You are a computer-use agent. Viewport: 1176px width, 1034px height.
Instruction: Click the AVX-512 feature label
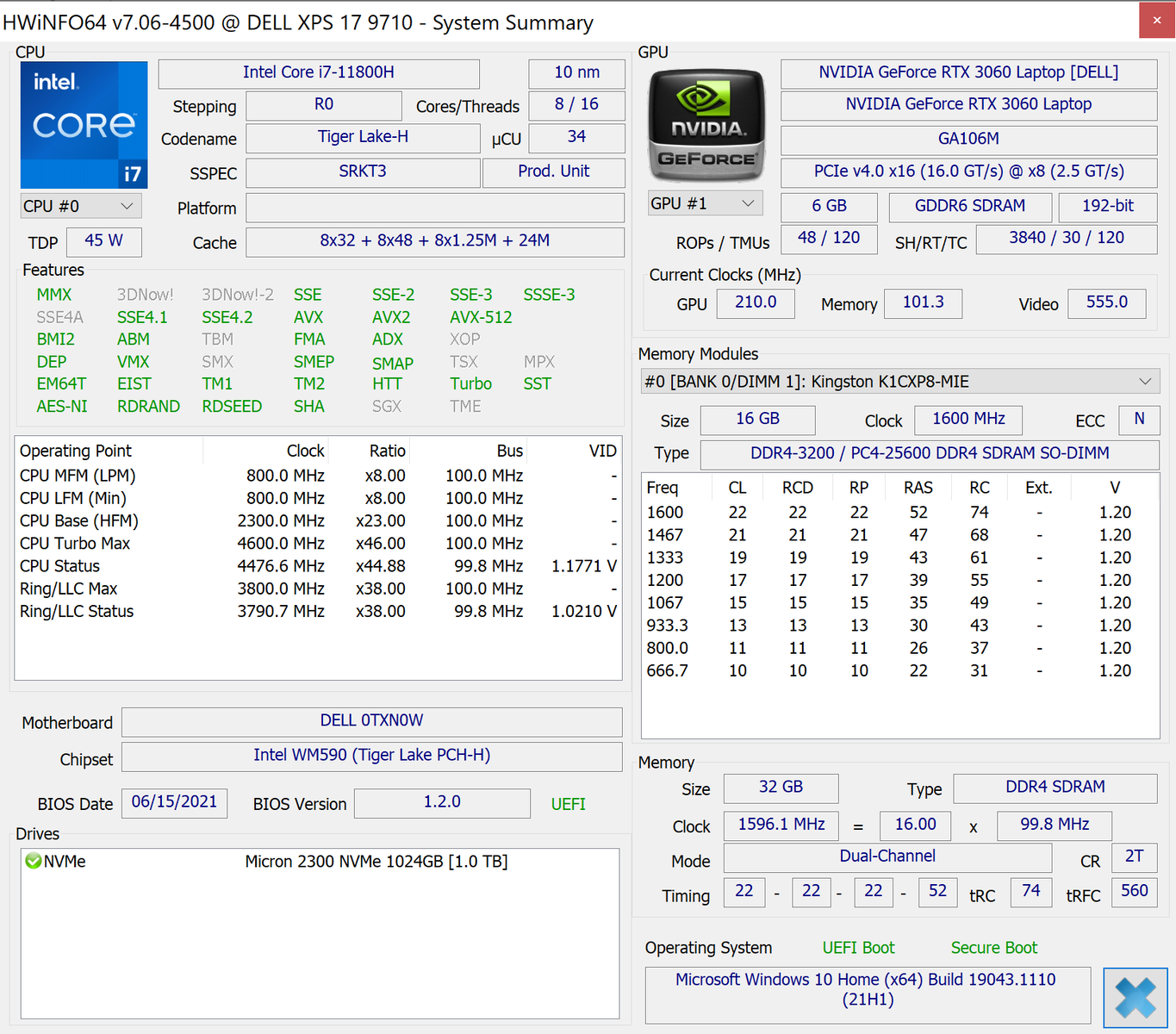coord(481,317)
